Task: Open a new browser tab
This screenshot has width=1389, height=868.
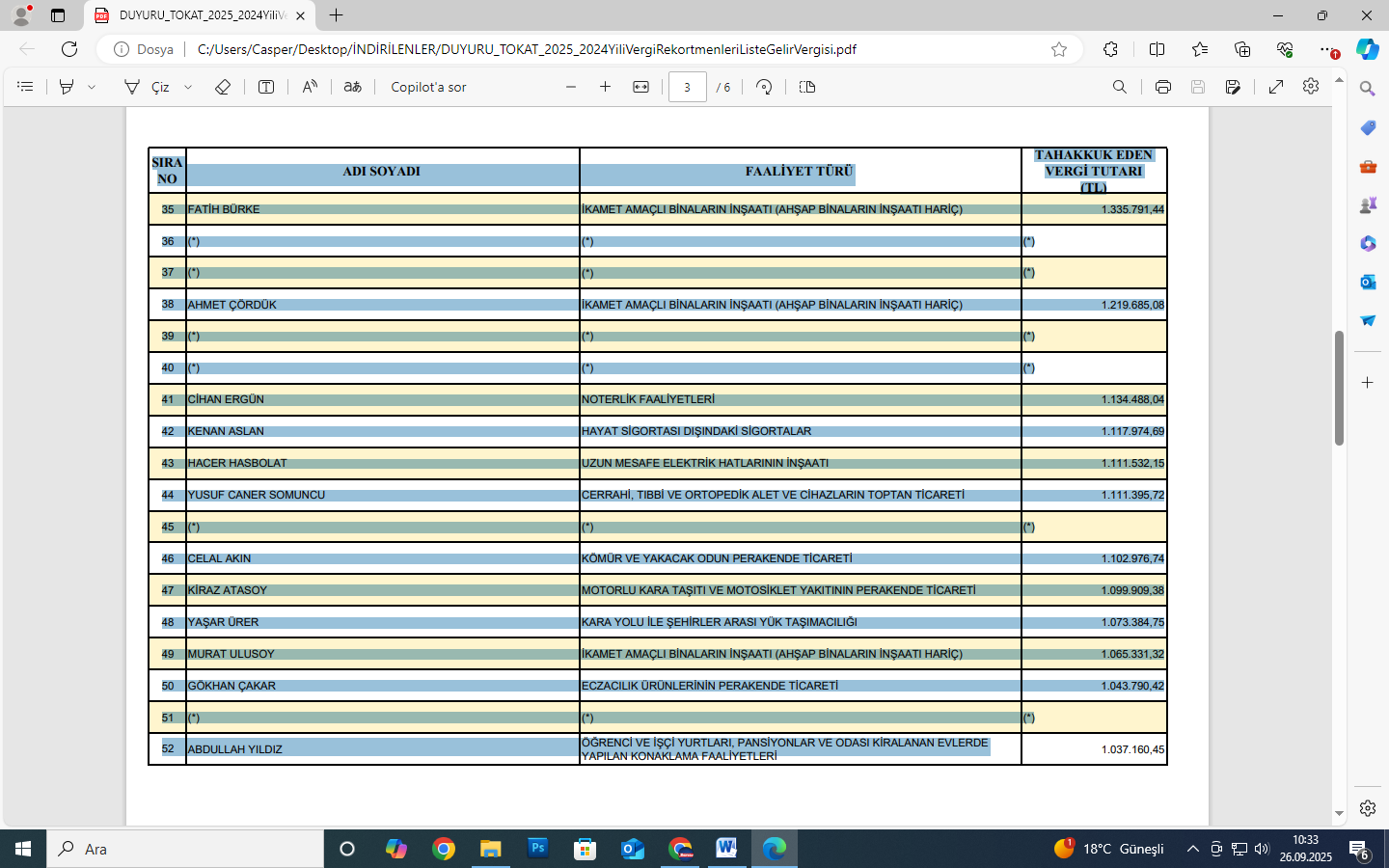Action: click(x=336, y=15)
